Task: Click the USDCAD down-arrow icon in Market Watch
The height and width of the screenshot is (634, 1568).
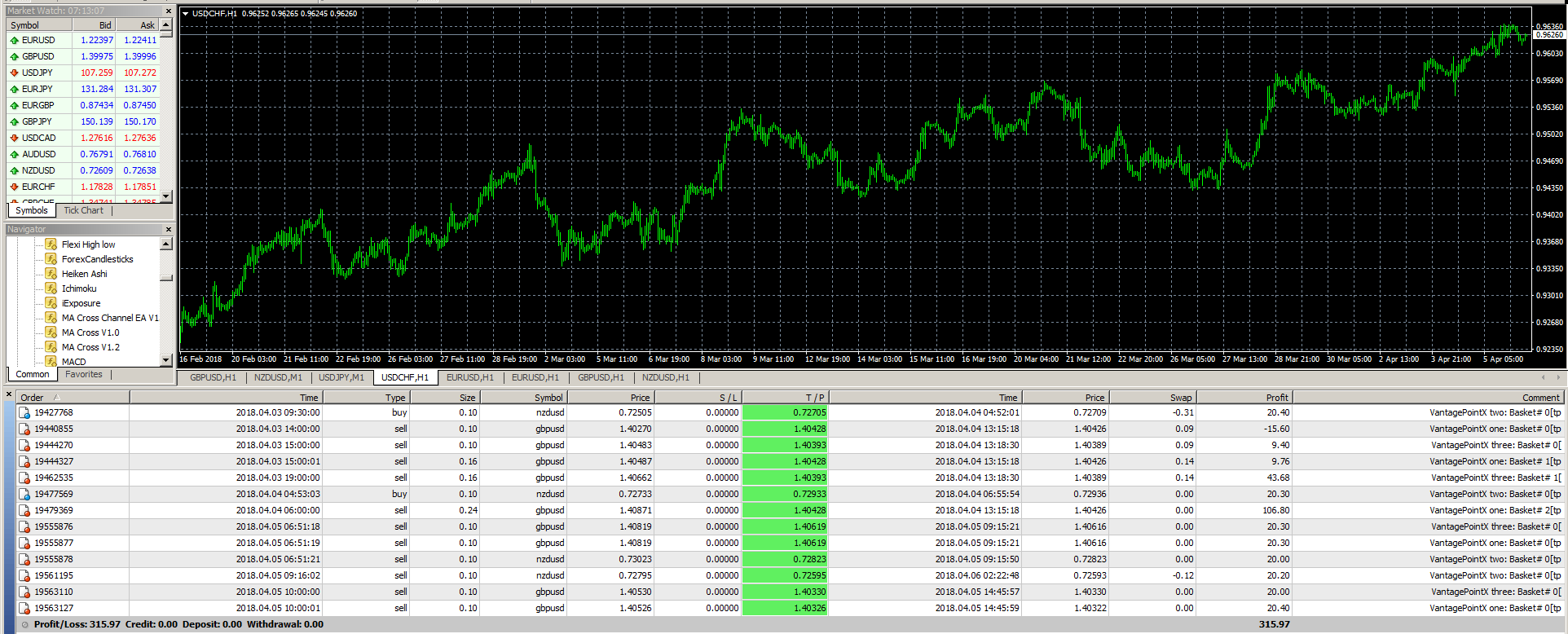Action: point(14,138)
